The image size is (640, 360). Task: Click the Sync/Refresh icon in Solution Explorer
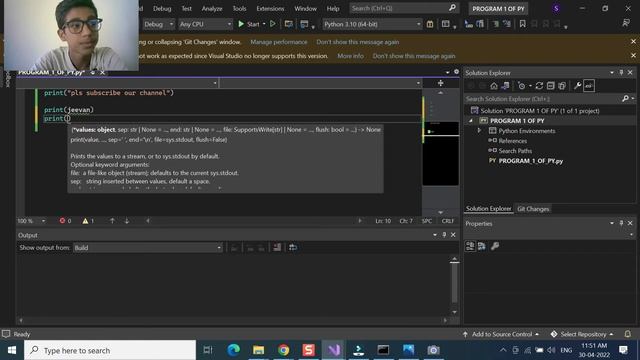pyautogui.click(x=539, y=86)
